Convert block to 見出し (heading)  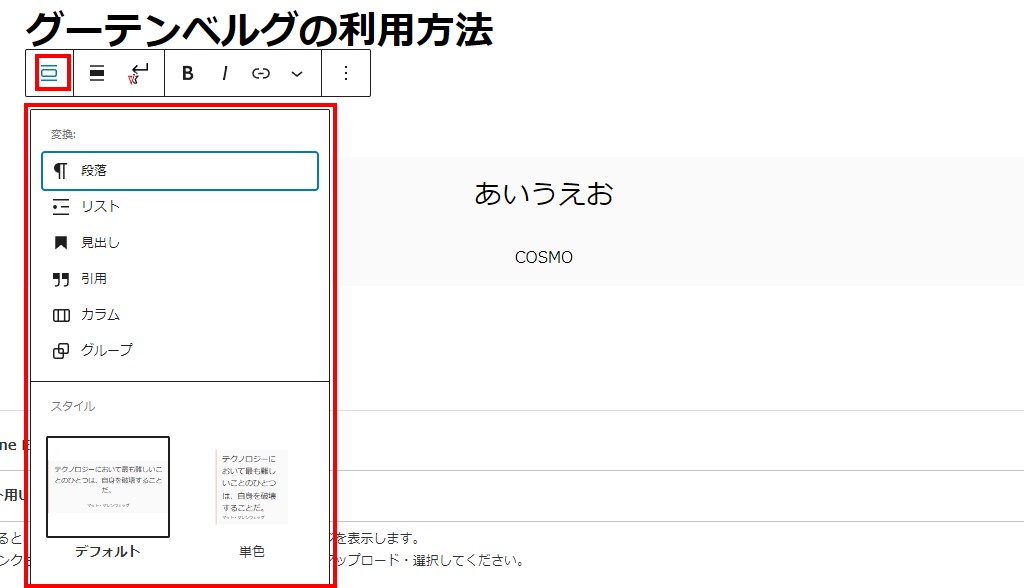pyautogui.click(x=100, y=243)
